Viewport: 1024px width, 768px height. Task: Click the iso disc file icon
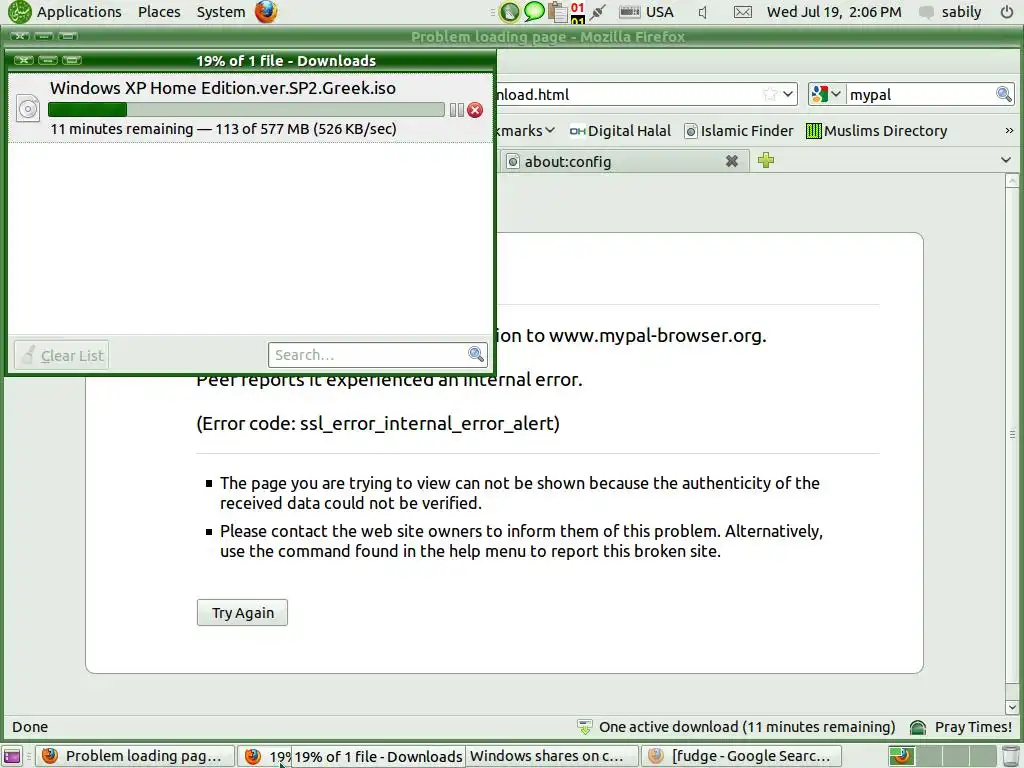coord(28,108)
